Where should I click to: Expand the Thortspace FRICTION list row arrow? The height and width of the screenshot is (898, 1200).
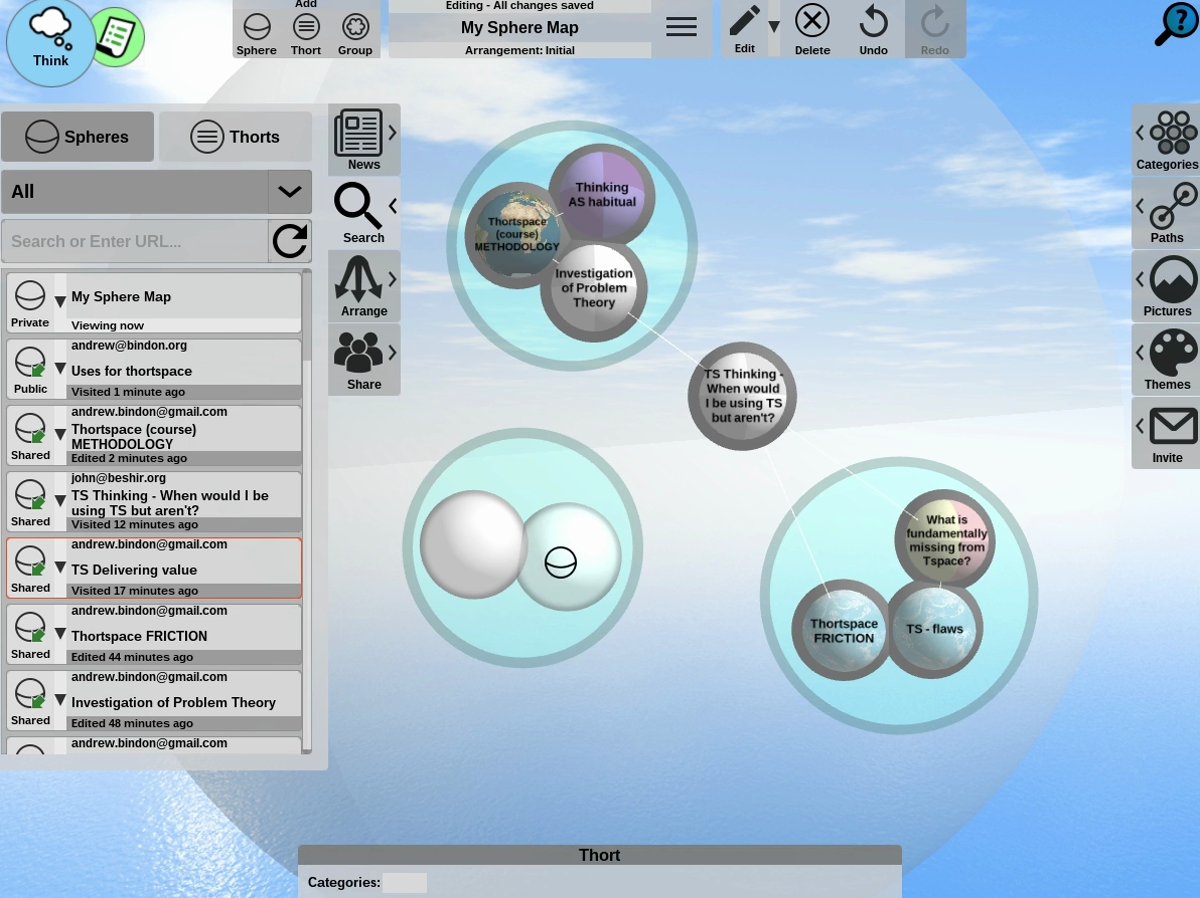click(x=60, y=633)
